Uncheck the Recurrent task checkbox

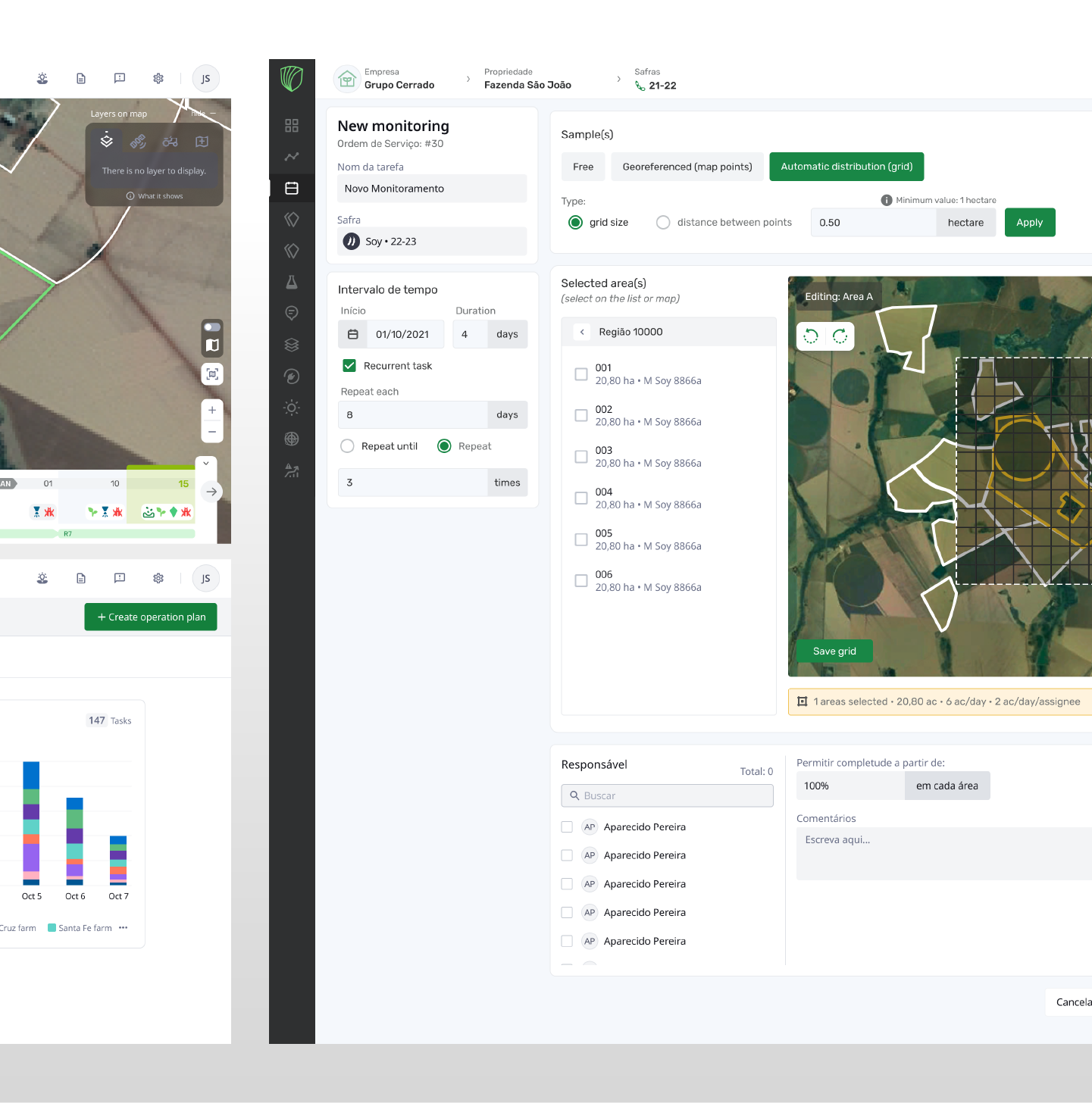click(x=349, y=366)
